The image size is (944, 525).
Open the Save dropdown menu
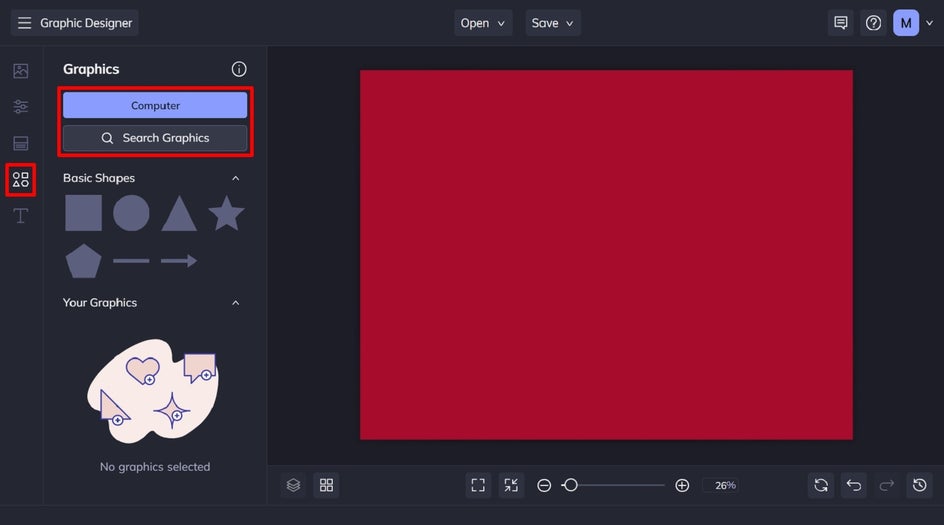tap(553, 23)
